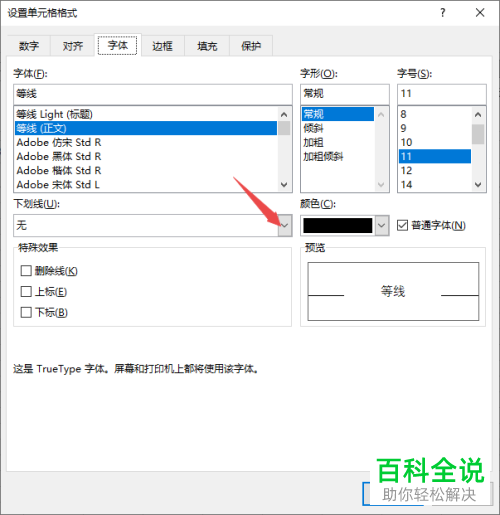Click the 字体 name input field
500x515 pixels.
(x=153, y=94)
